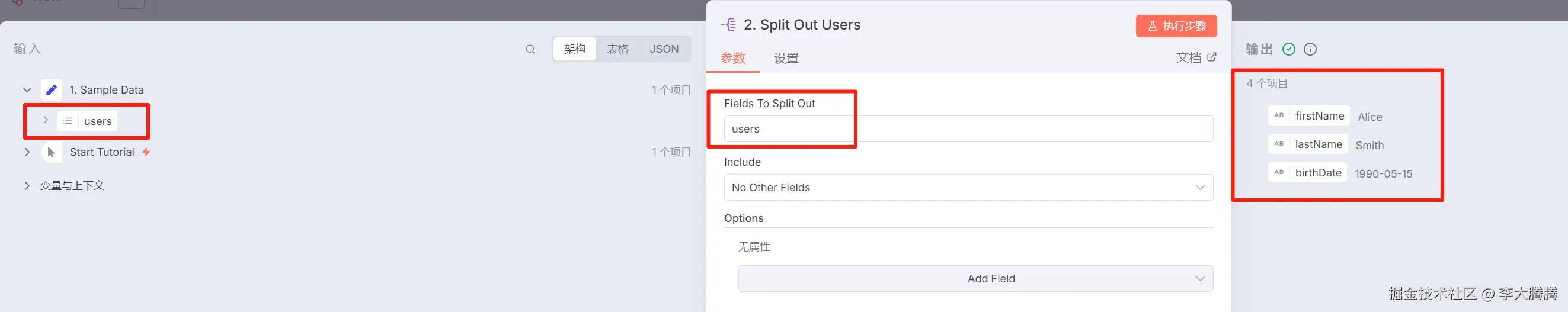The height and width of the screenshot is (312, 1568).
Task: Expand the users field chevron
Action: pos(45,120)
